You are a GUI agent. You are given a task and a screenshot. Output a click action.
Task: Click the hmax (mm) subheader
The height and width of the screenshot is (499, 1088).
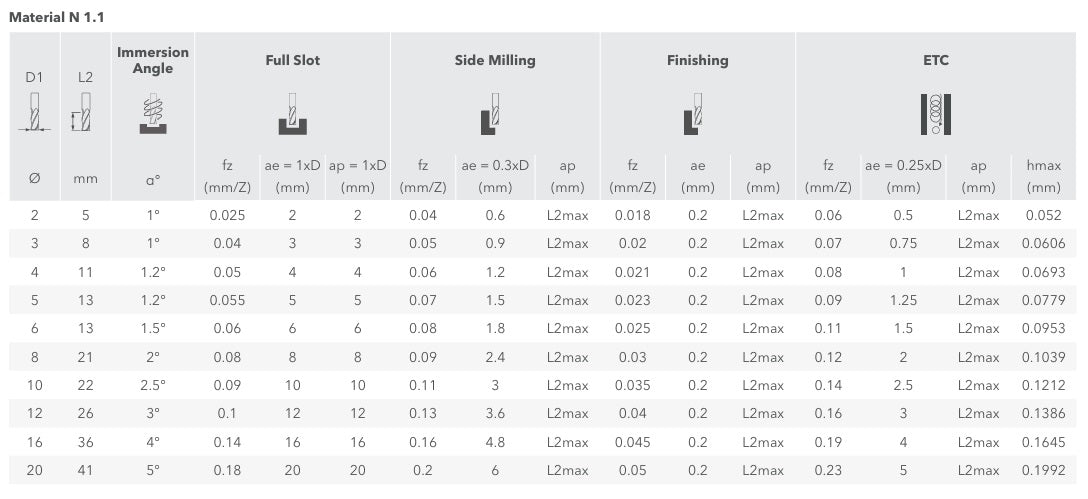[x=1044, y=176]
